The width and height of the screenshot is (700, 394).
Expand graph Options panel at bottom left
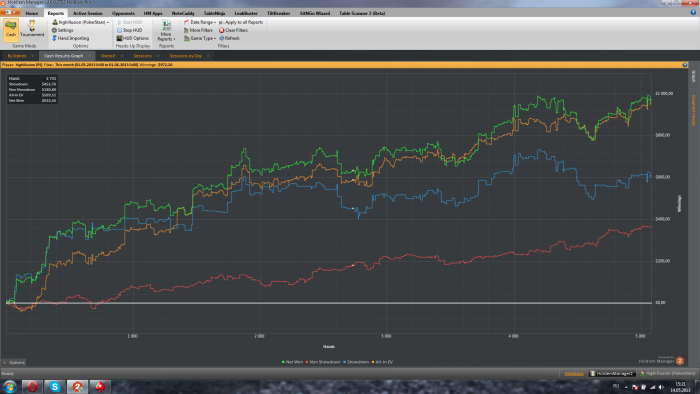tap(14, 362)
